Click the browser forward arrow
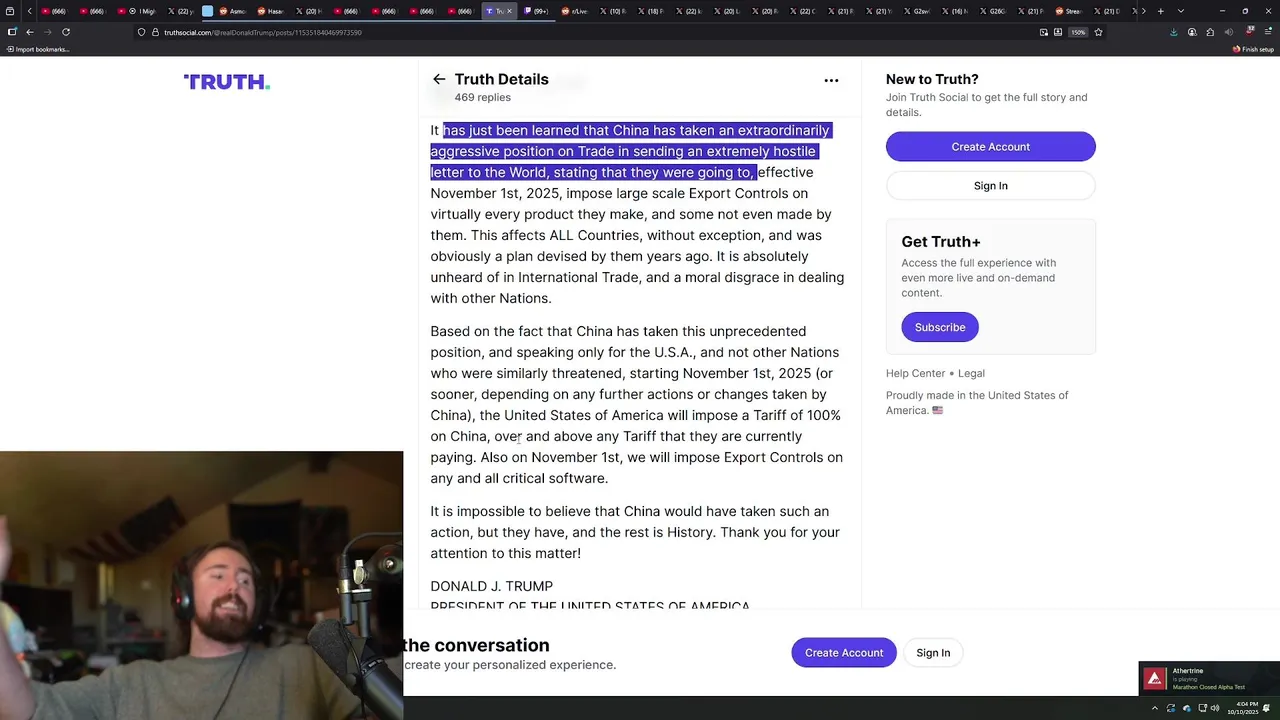 pos(47,32)
